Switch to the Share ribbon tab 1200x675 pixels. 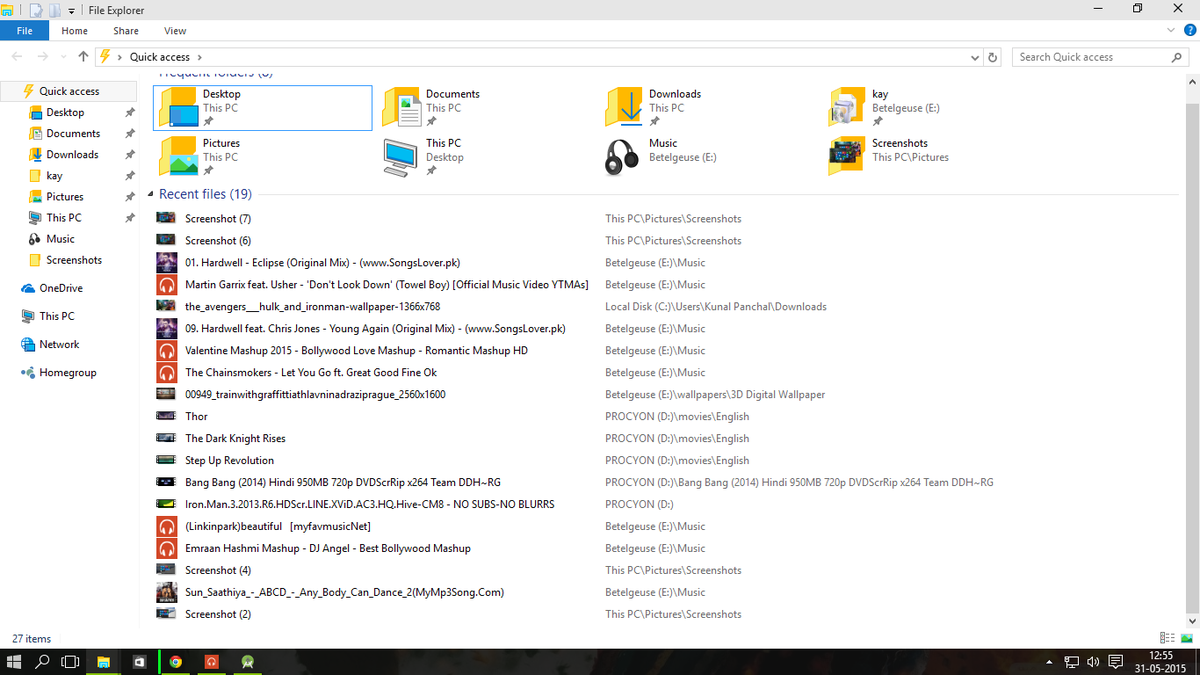pos(126,31)
